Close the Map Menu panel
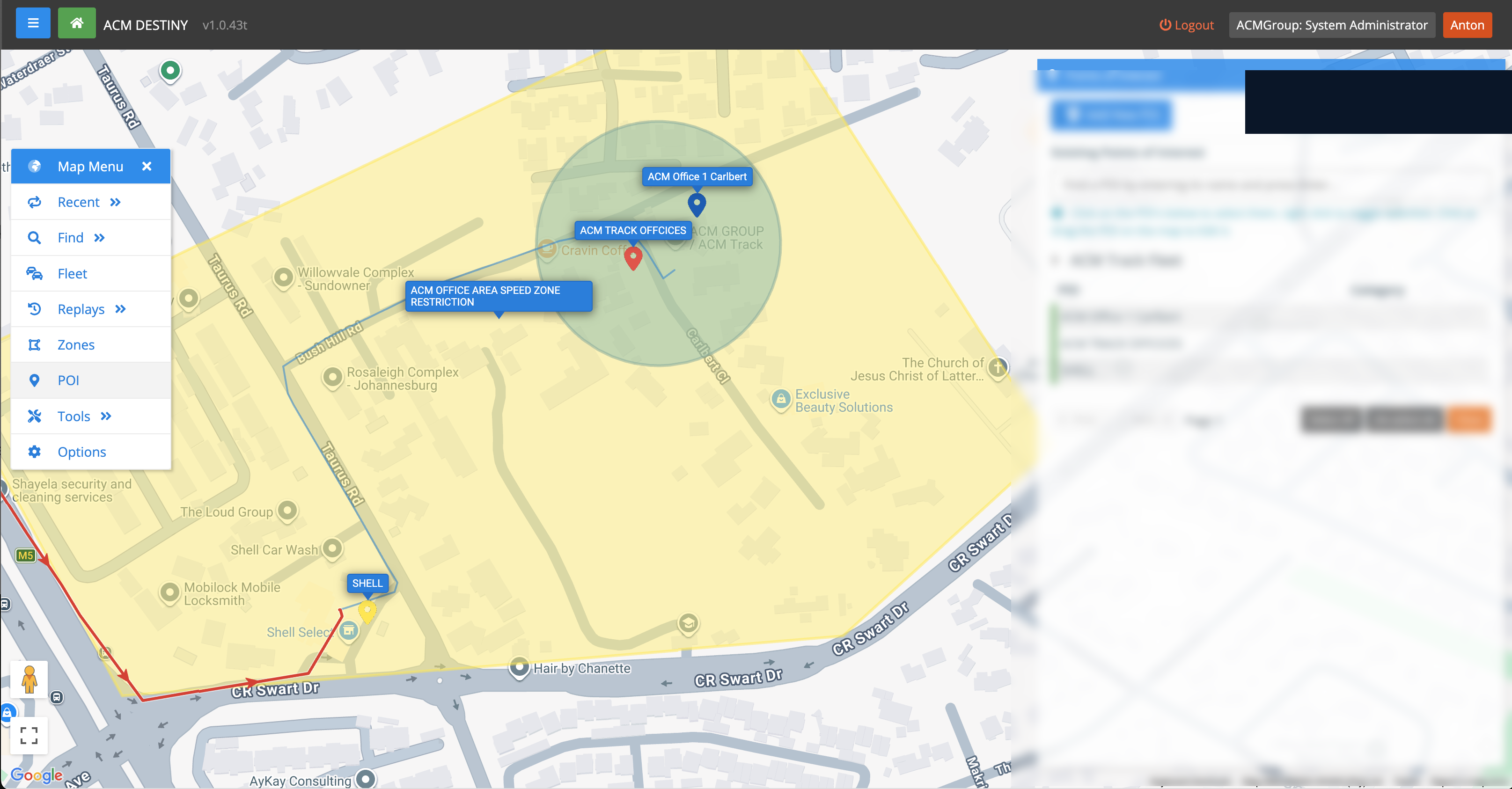The image size is (1512, 789). click(147, 167)
